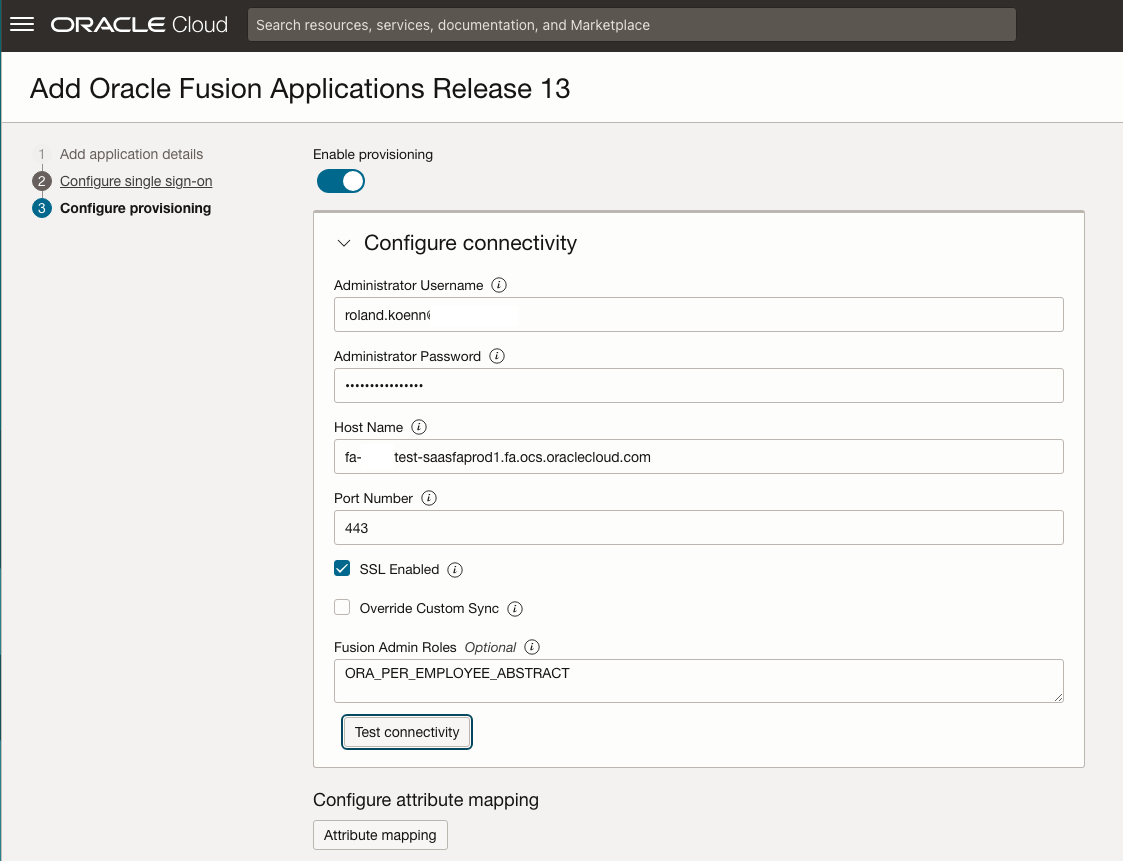Disable the Enable provisioning toggle
Viewport: 1123px width, 861px height.
[341, 181]
